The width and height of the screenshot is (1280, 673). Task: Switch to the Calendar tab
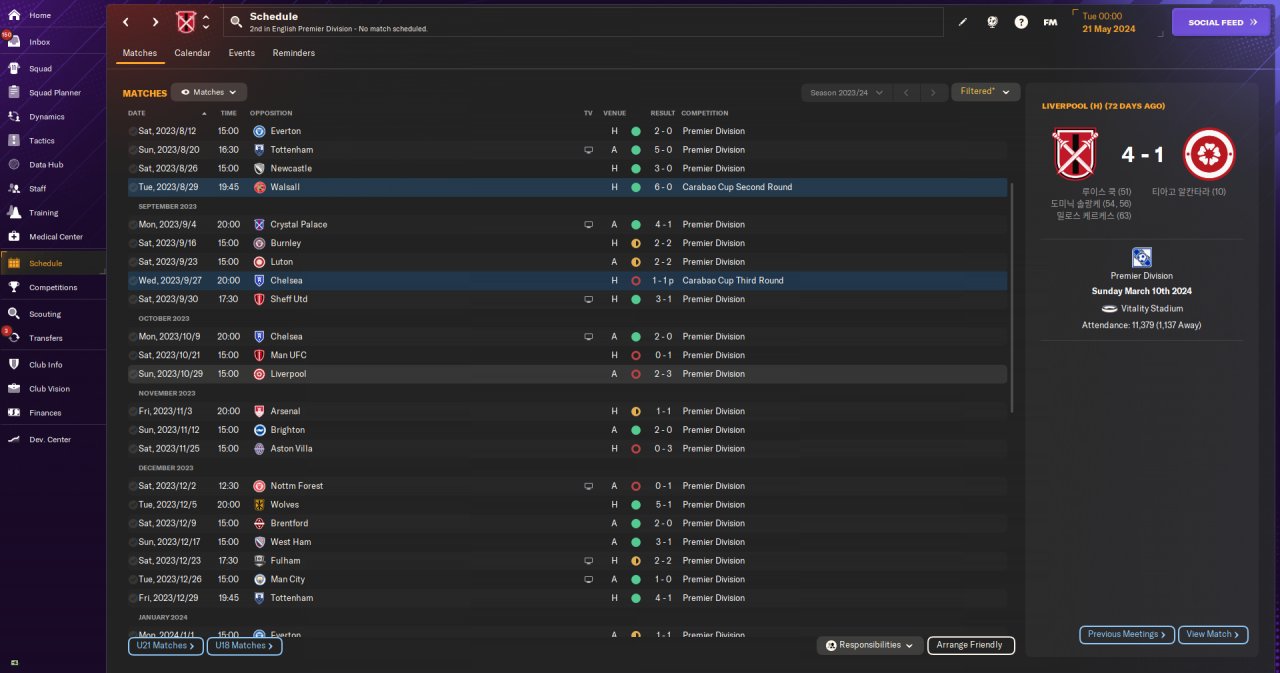(x=192, y=53)
